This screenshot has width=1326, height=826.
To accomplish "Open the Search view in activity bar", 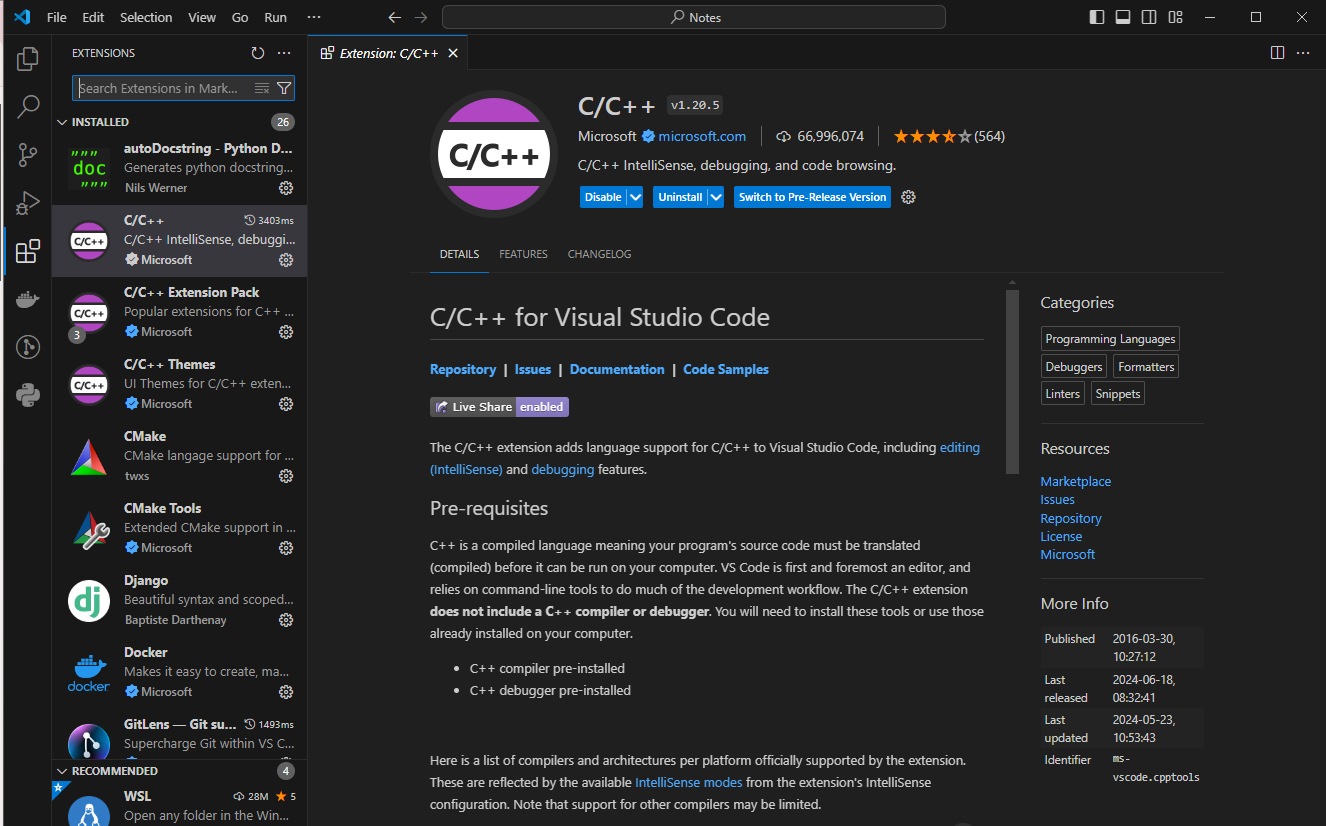I will (28, 106).
